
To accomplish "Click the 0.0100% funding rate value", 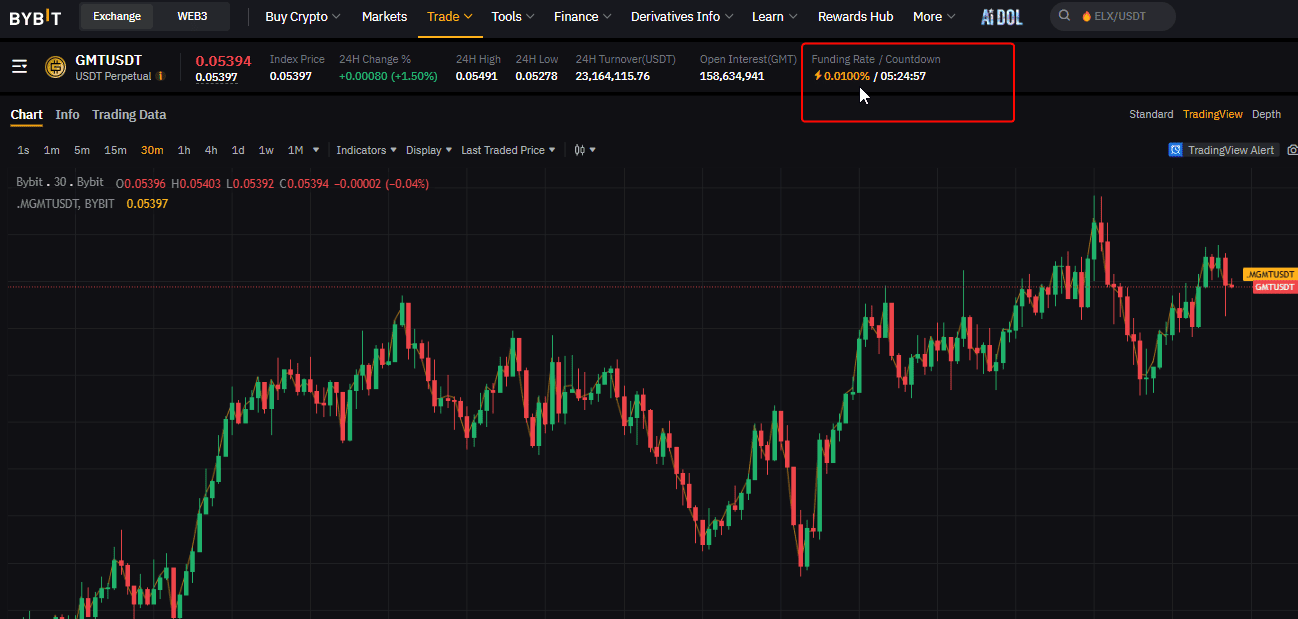I will tap(847, 76).
